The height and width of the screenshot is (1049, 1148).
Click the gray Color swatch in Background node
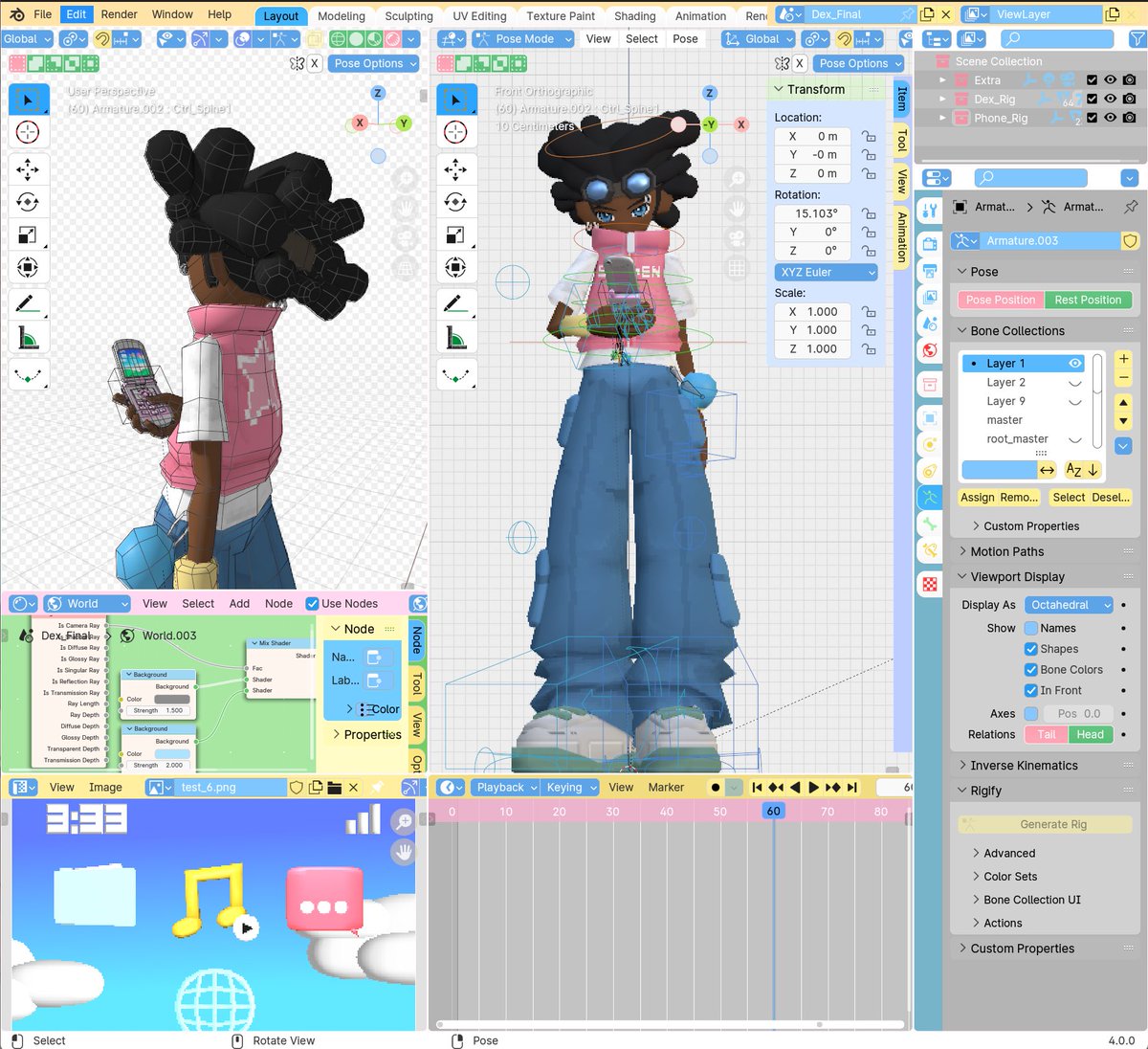[x=172, y=700]
